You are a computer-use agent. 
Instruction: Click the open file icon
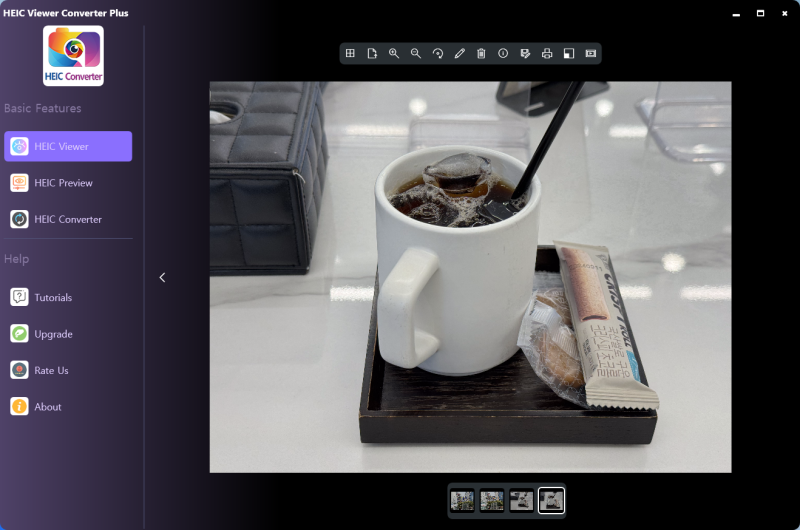pos(372,53)
